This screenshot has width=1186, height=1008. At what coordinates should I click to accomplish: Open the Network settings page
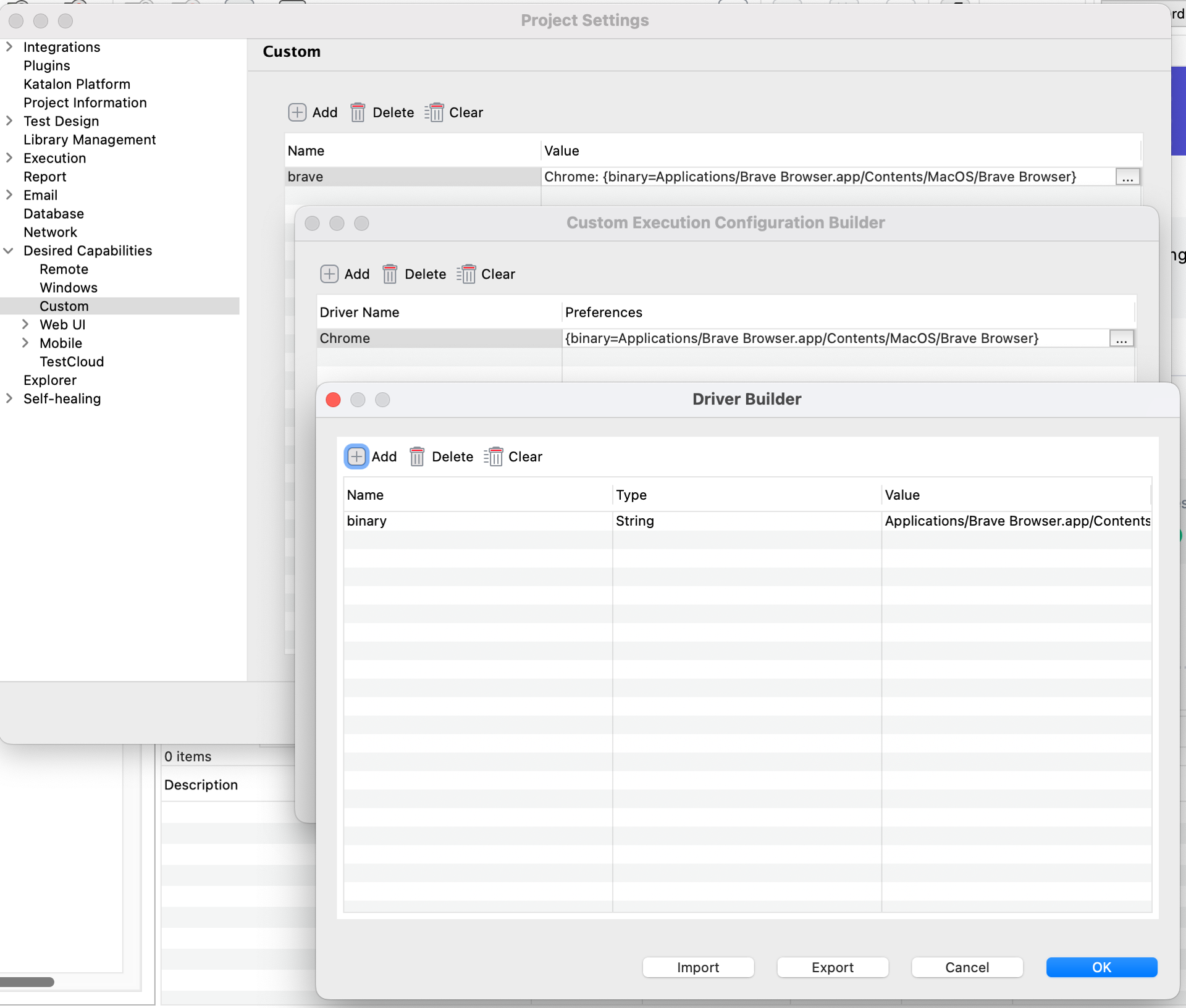click(51, 232)
